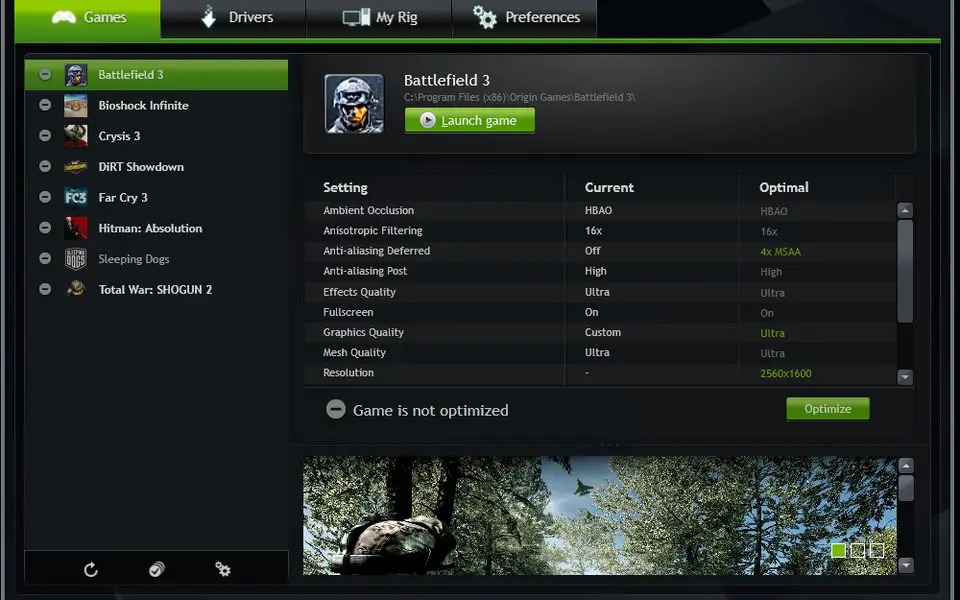Launch game with the green button

[470, 121]
